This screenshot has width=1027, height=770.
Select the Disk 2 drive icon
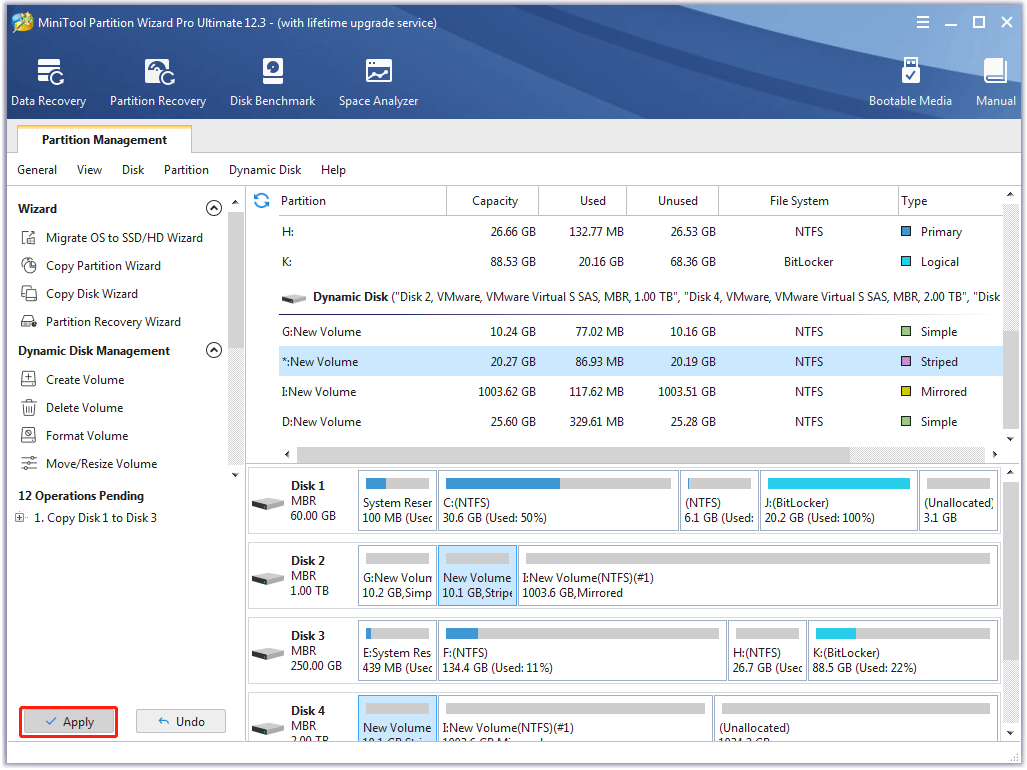coord(268,579)
